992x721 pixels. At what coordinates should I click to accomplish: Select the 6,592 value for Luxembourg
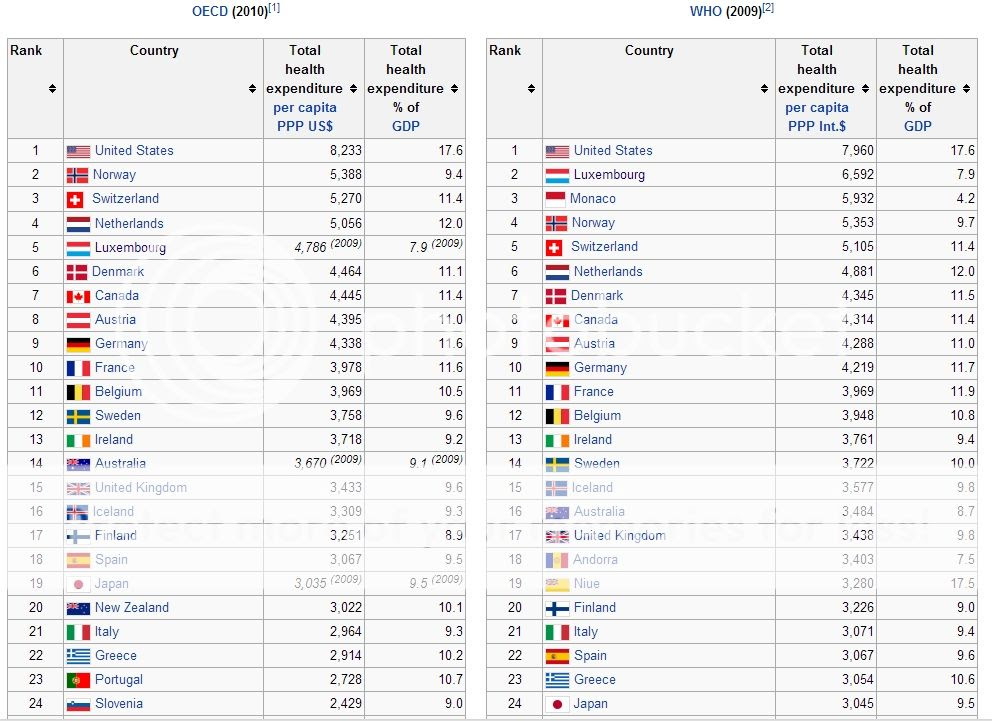(x=857, y=175)
